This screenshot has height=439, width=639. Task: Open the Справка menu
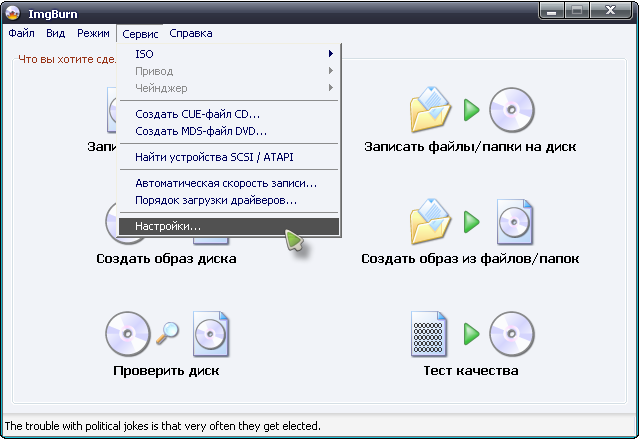[190, 33]
